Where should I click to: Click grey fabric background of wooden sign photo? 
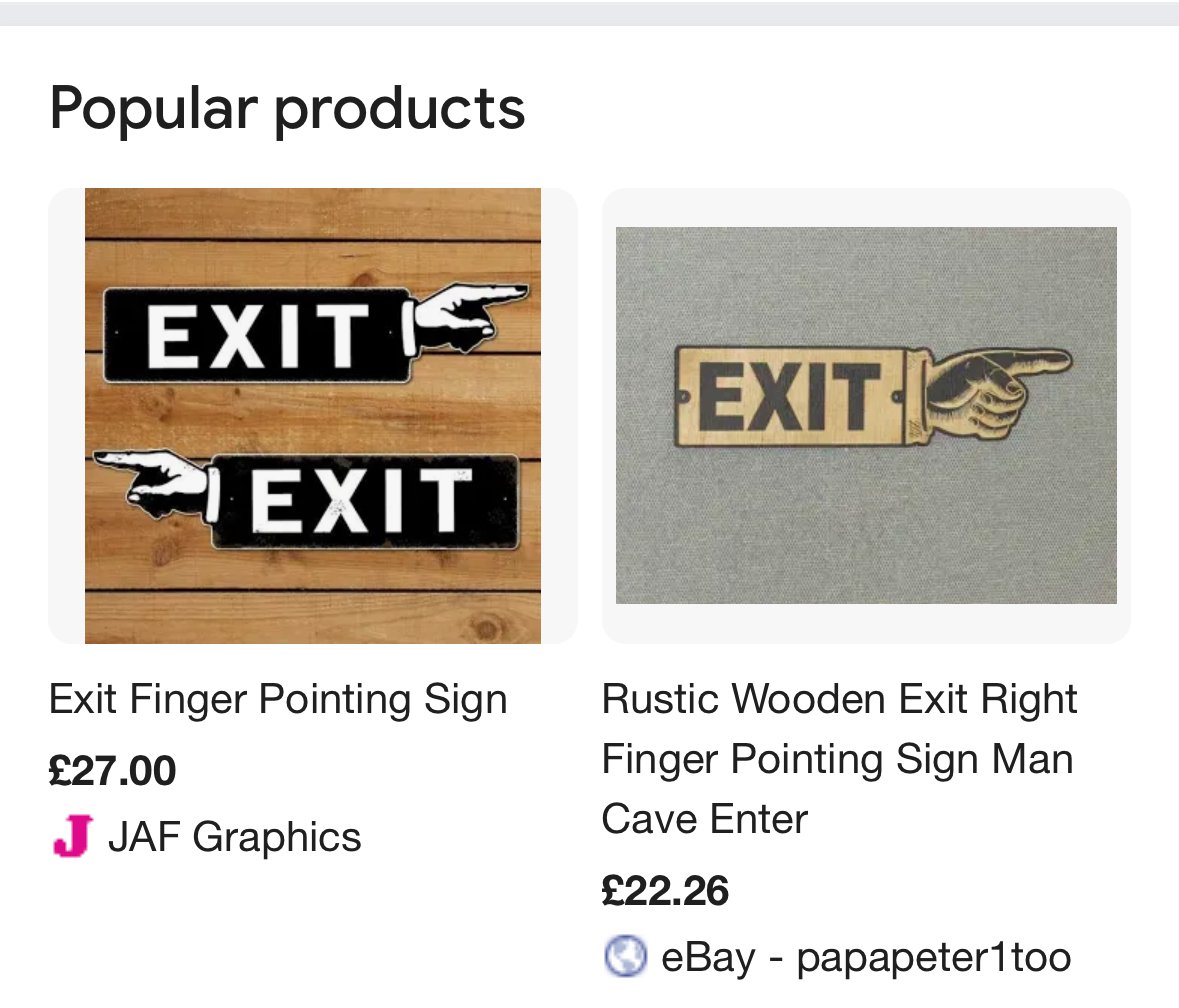[x=866, y=526]
